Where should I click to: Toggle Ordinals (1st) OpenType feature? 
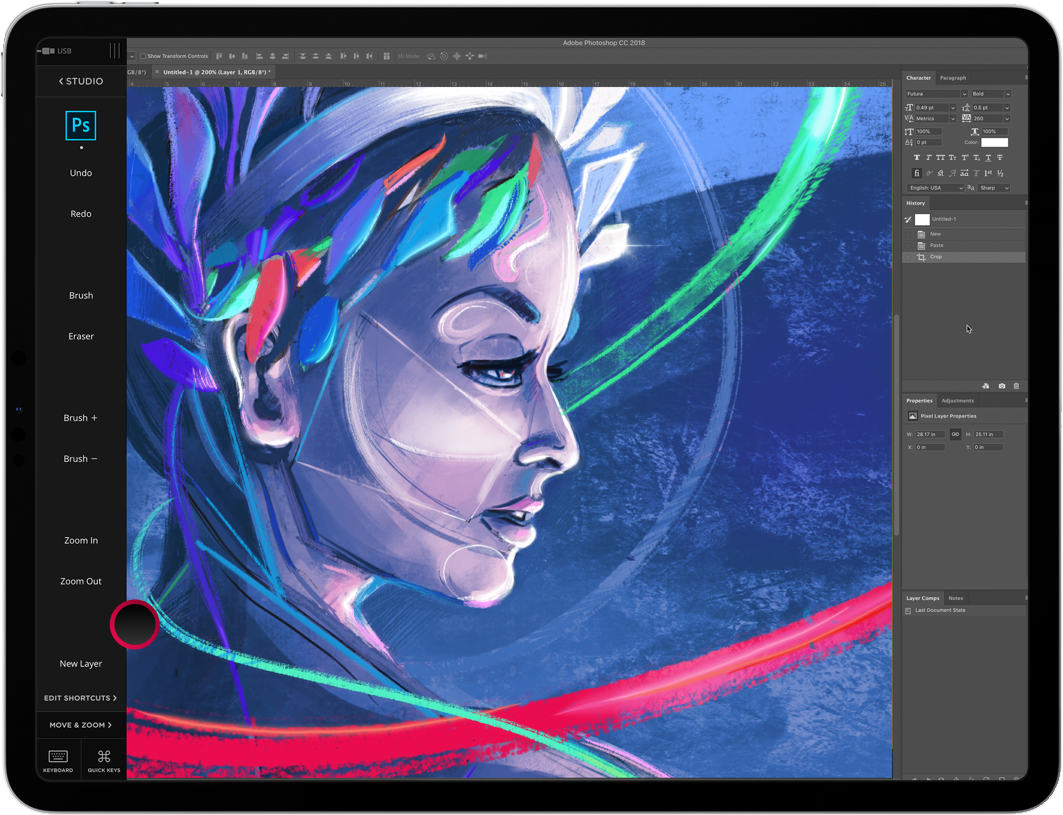point(988,174)
